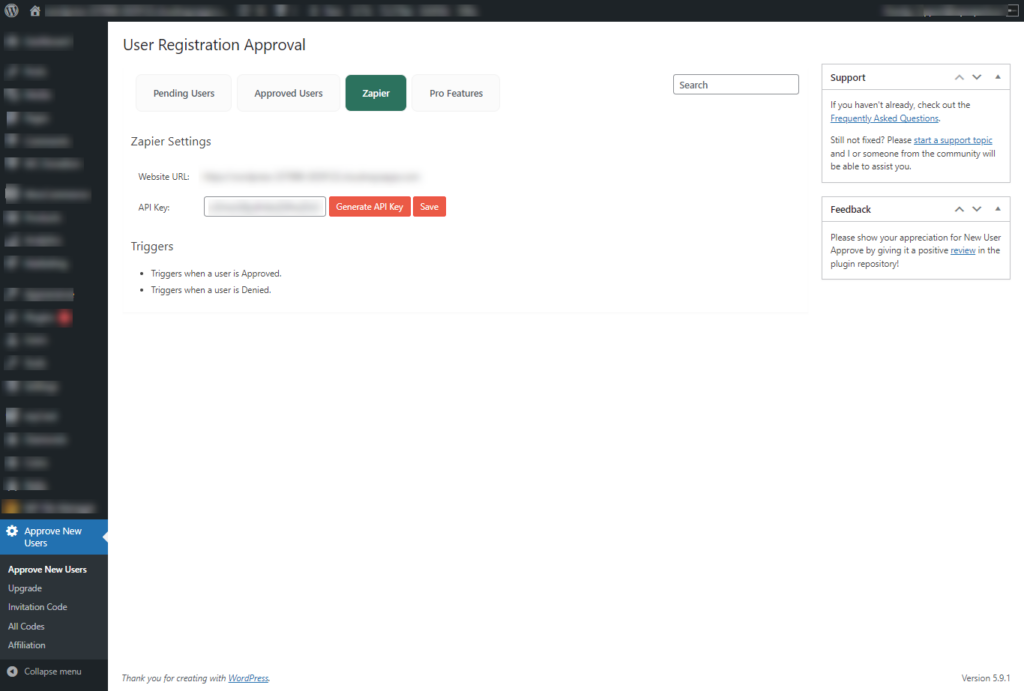
Task: Open the All Codes submenu item
Action: pos(26,626)
